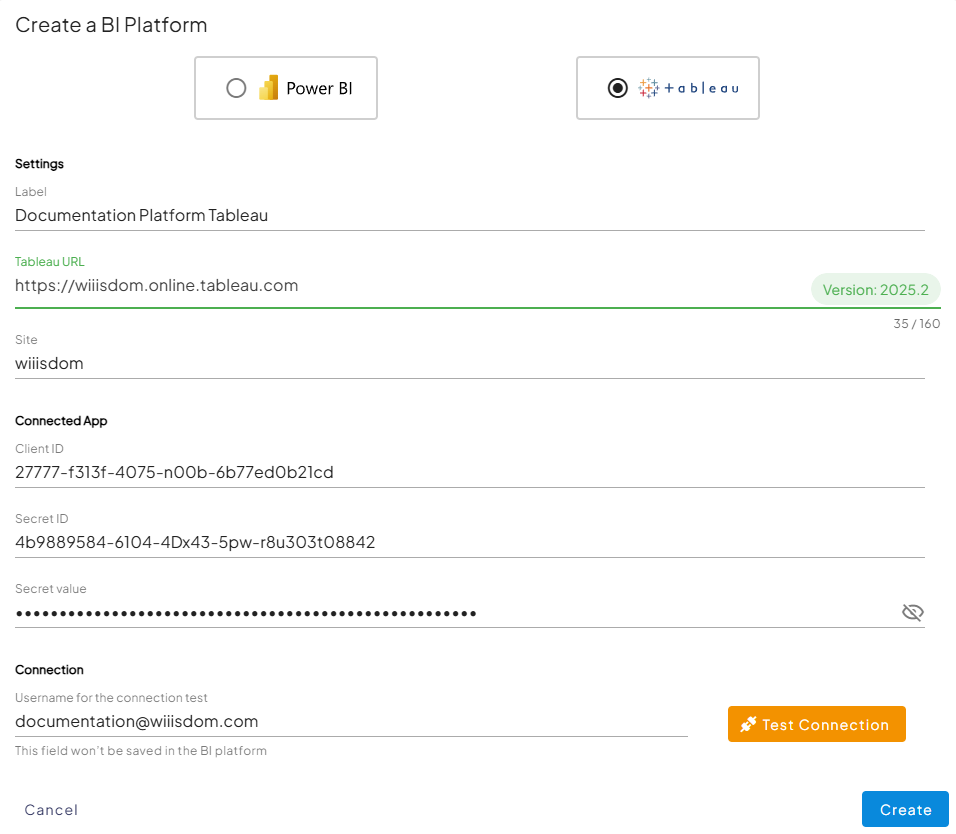Click the plug icon on Test Connection
The width and height of the screenshot is (956, 834).
click(x=748, y=724)
